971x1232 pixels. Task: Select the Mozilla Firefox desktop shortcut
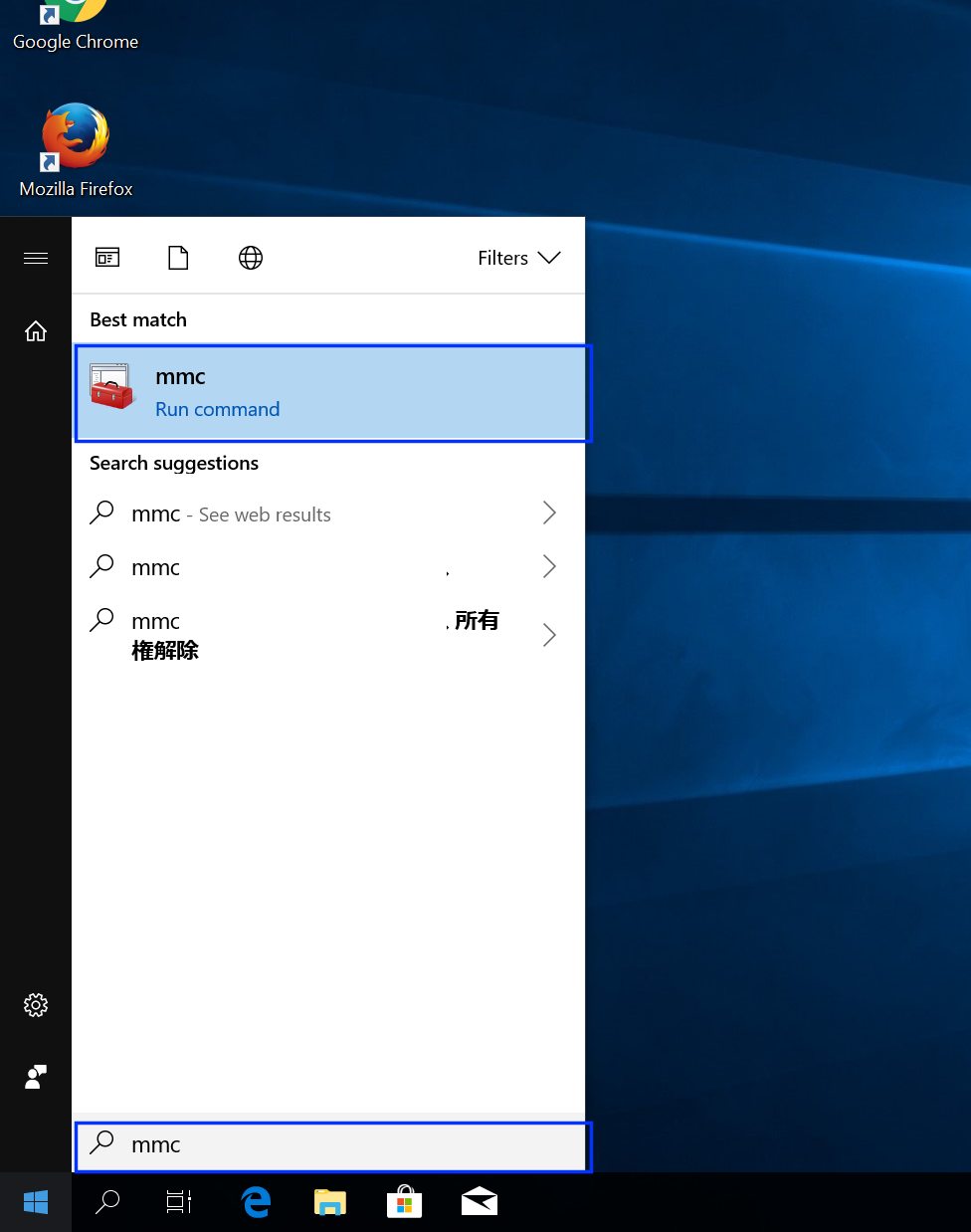tap(76, 149)
